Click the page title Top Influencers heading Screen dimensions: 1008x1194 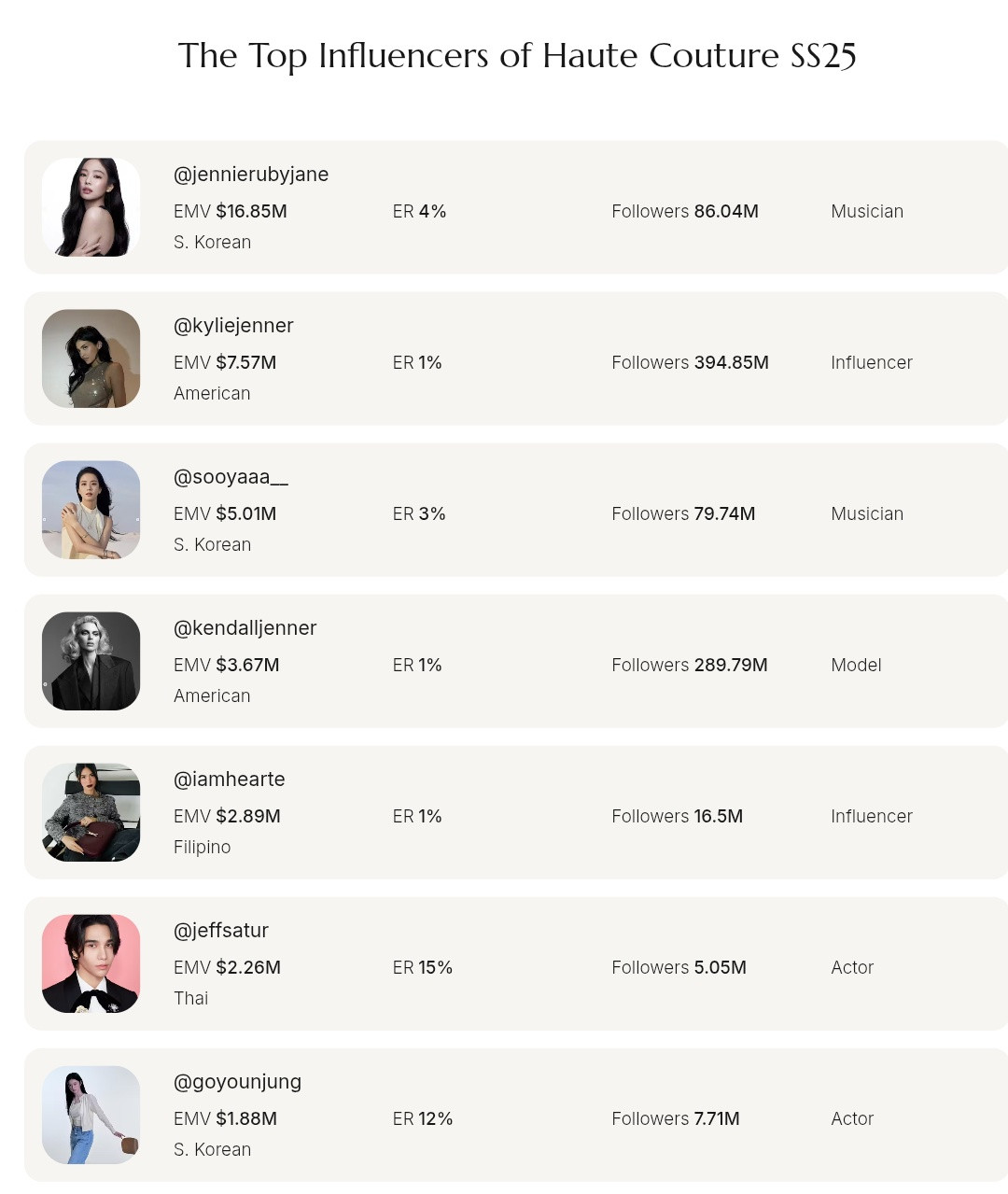click(x=517, y=56)
